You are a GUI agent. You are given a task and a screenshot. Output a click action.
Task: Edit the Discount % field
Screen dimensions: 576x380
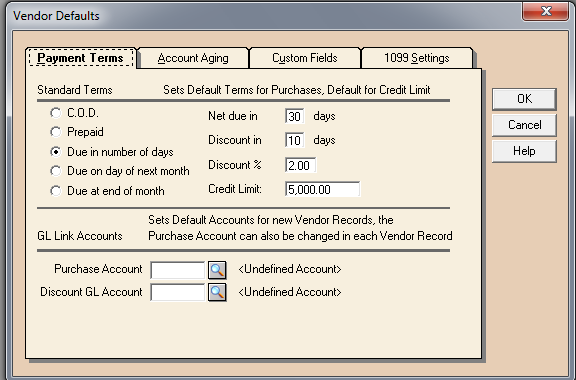click(x=300, y=165)
